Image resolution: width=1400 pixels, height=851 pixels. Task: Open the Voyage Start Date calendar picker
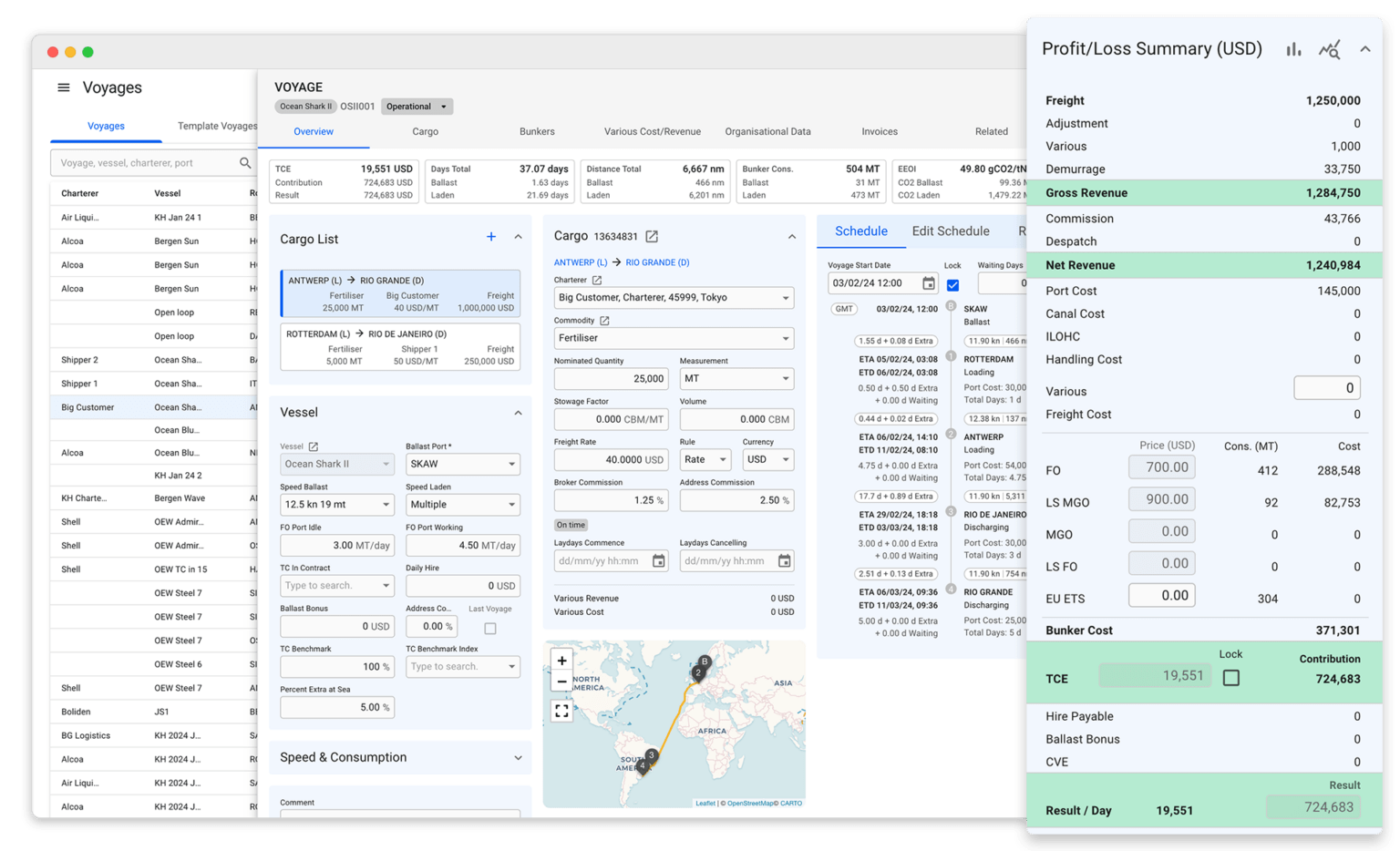coord(928,282)
